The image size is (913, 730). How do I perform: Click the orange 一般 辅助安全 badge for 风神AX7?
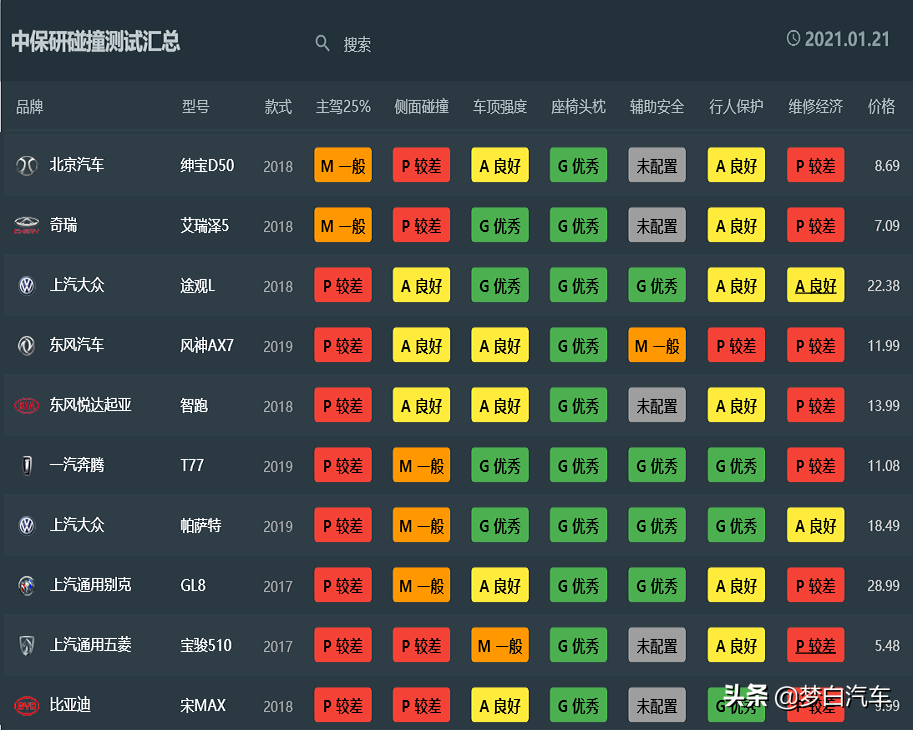click(x=657, y=346)
